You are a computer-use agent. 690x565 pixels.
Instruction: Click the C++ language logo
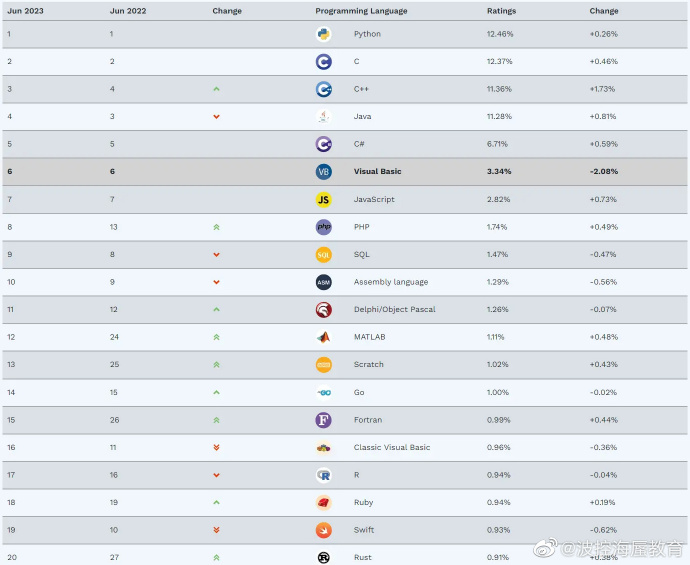click(x=323, y=89)
